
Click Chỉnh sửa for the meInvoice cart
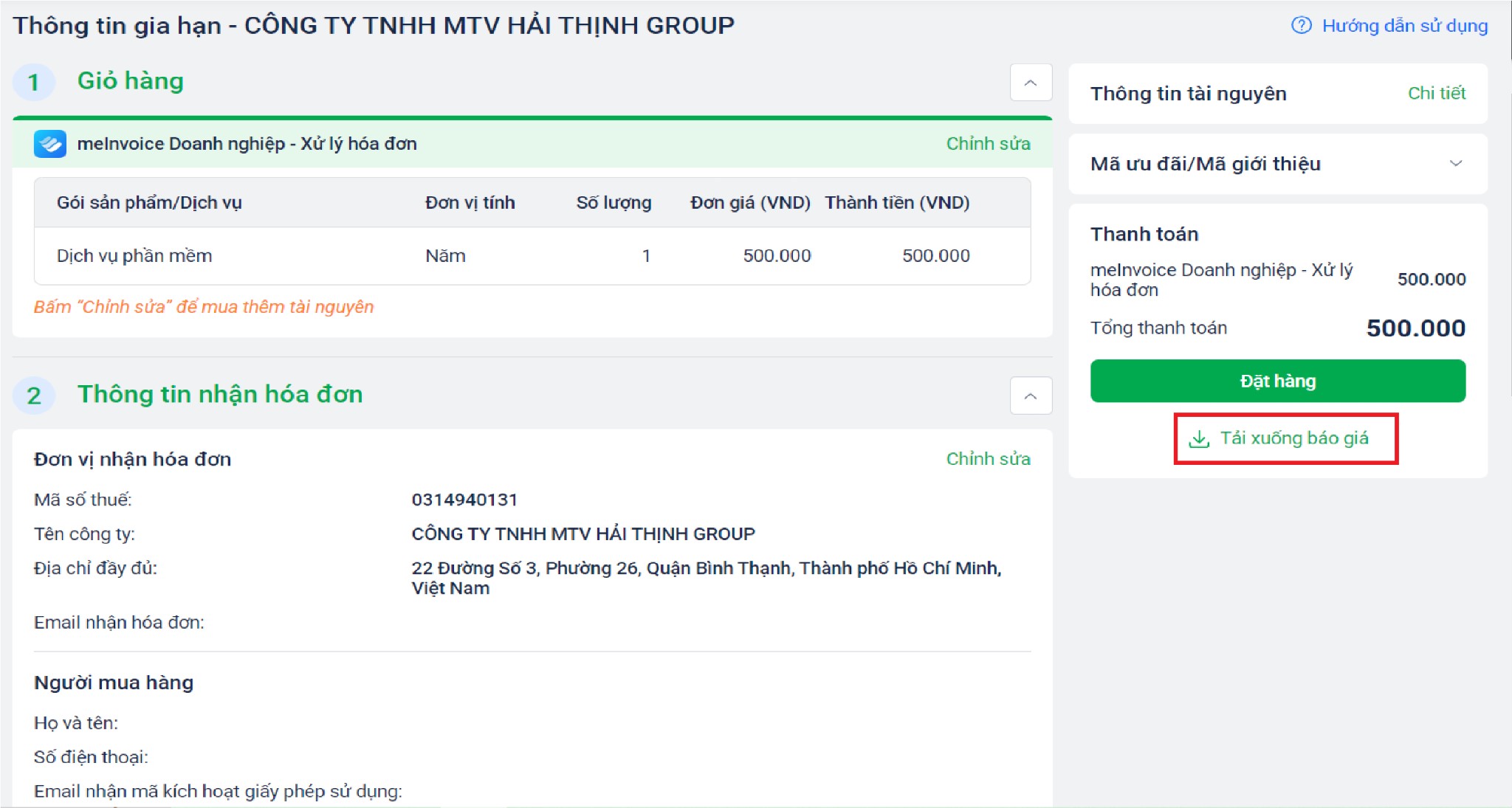click(988, 144)
